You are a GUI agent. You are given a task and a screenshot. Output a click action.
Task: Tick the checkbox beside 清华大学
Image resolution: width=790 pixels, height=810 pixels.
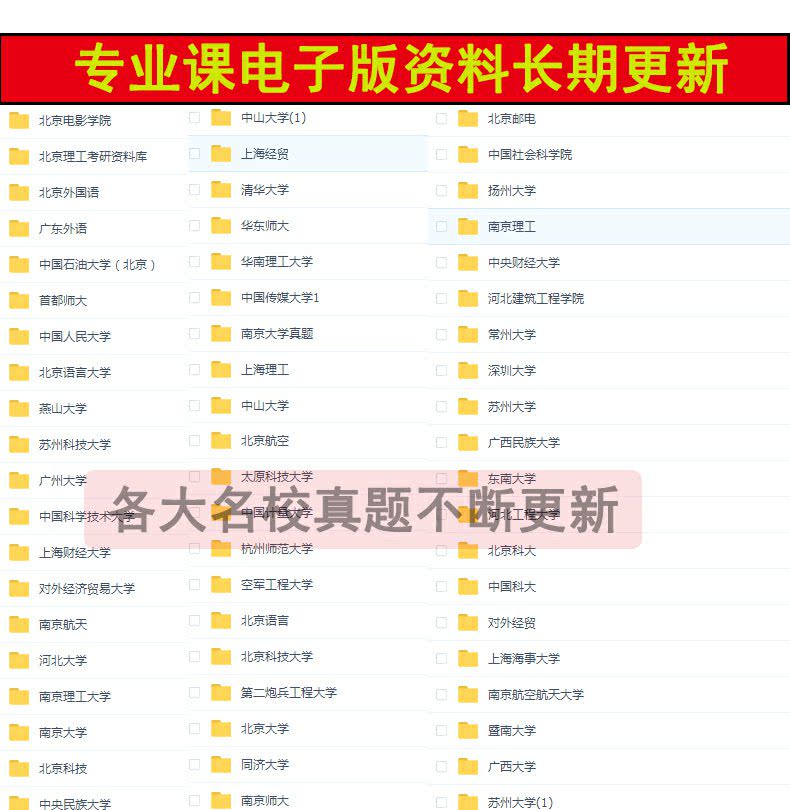click(194, 190)
